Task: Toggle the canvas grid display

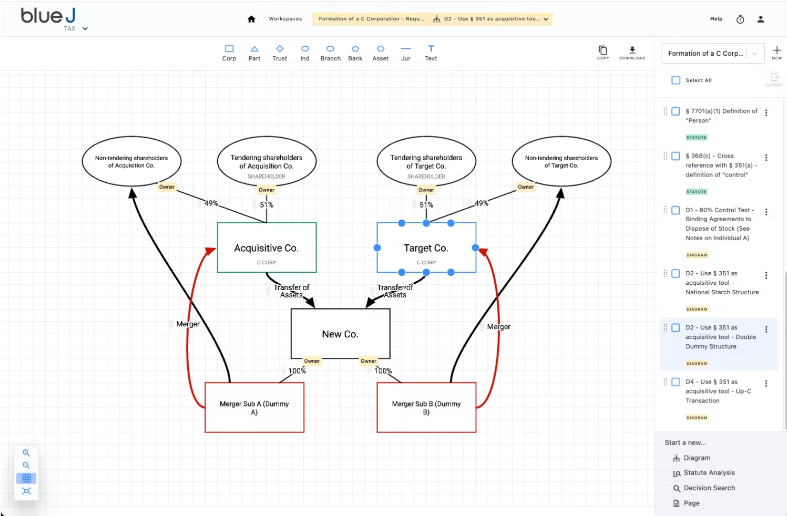Action: (x=26, y=478)
